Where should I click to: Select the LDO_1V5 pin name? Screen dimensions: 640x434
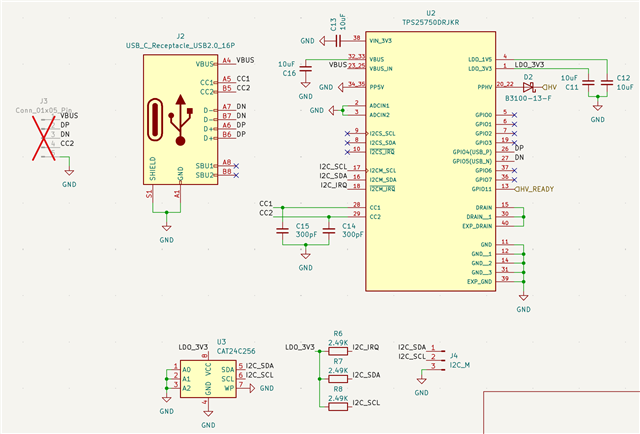coord(480,59)
